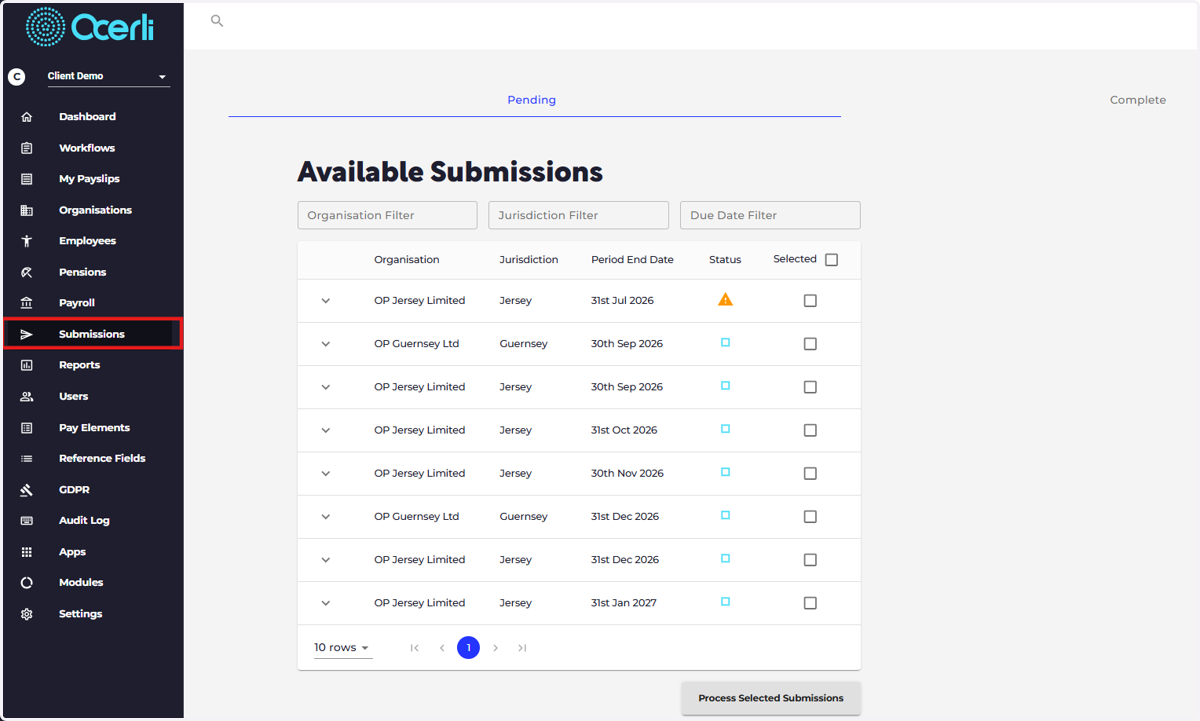Click the Pay Elements list icon
The image size is (1200, 721).
point(27,428)
